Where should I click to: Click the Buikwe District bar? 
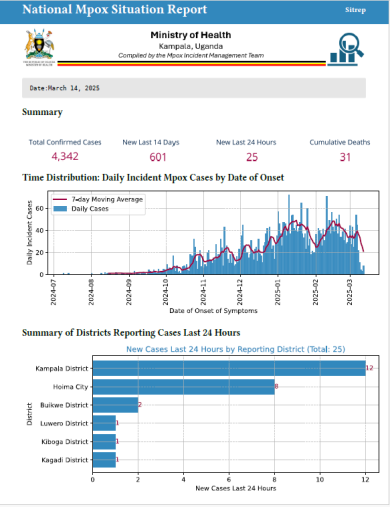[x=115, y=405]
